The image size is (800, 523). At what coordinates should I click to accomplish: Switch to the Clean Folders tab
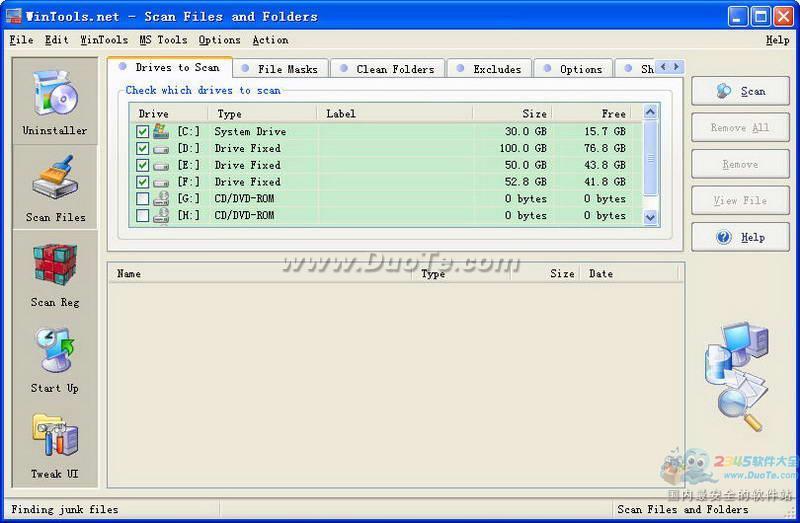click(388, 69)
